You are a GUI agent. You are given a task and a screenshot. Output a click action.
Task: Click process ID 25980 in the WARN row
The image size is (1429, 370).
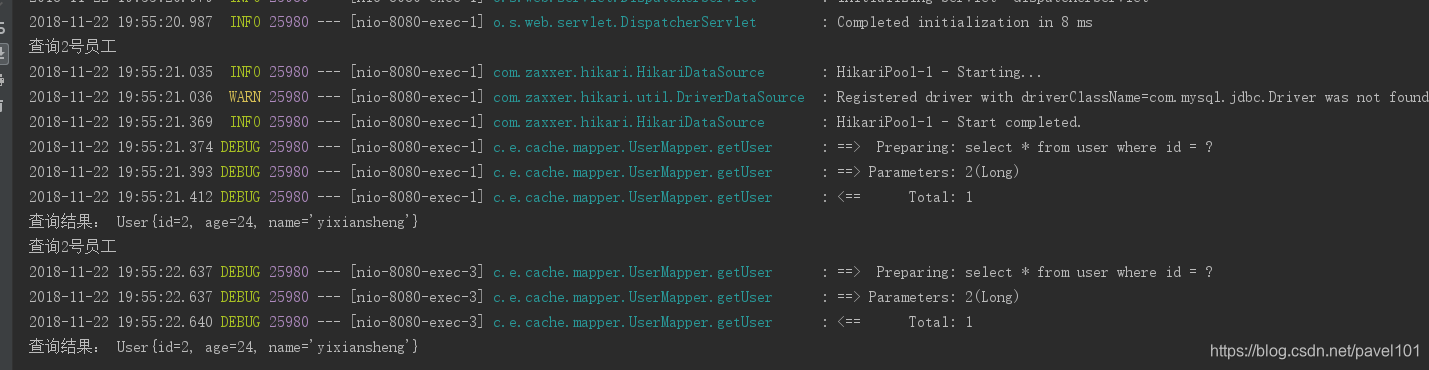[x=289, y=97]
